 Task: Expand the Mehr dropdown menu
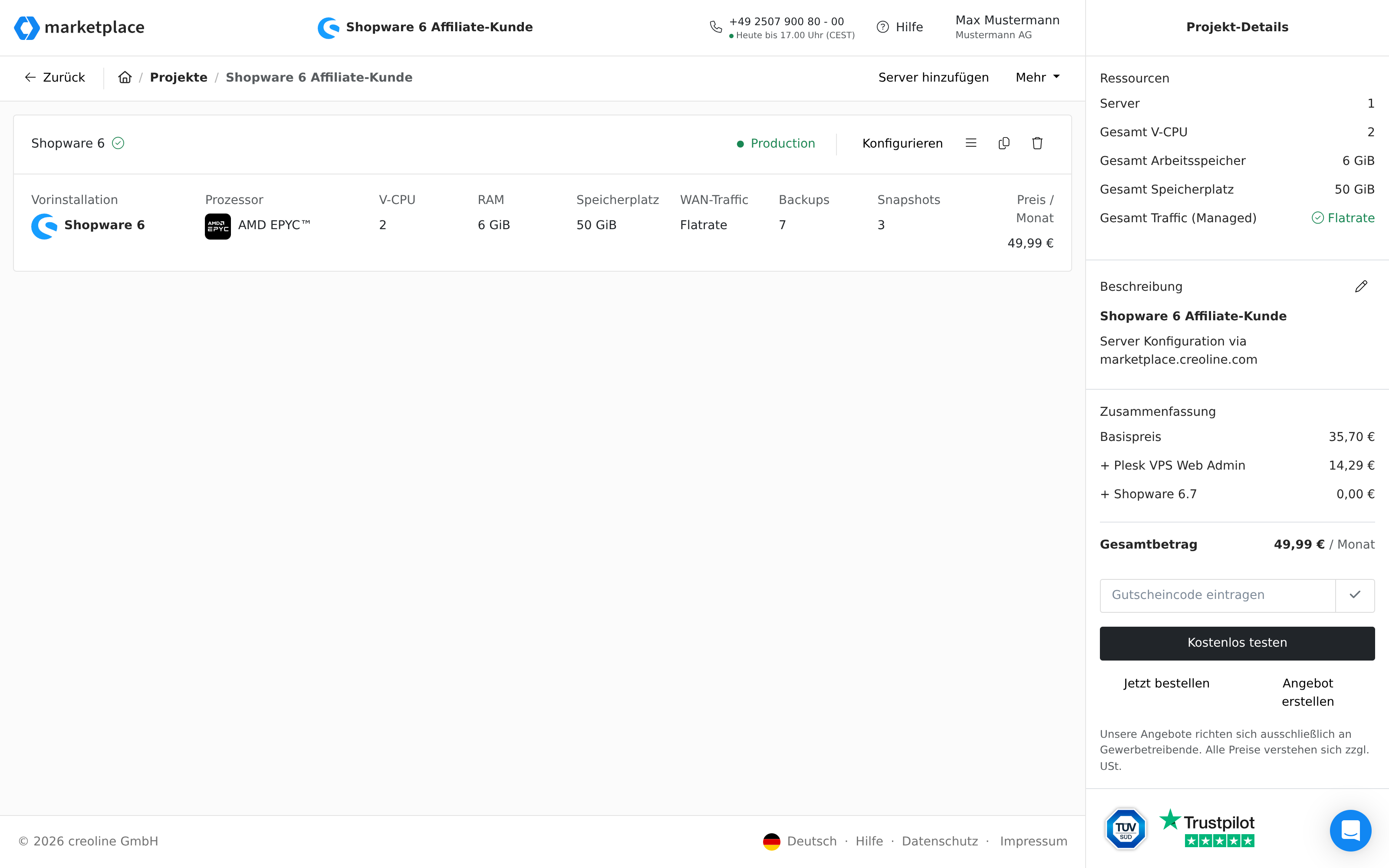[1037, 78]
